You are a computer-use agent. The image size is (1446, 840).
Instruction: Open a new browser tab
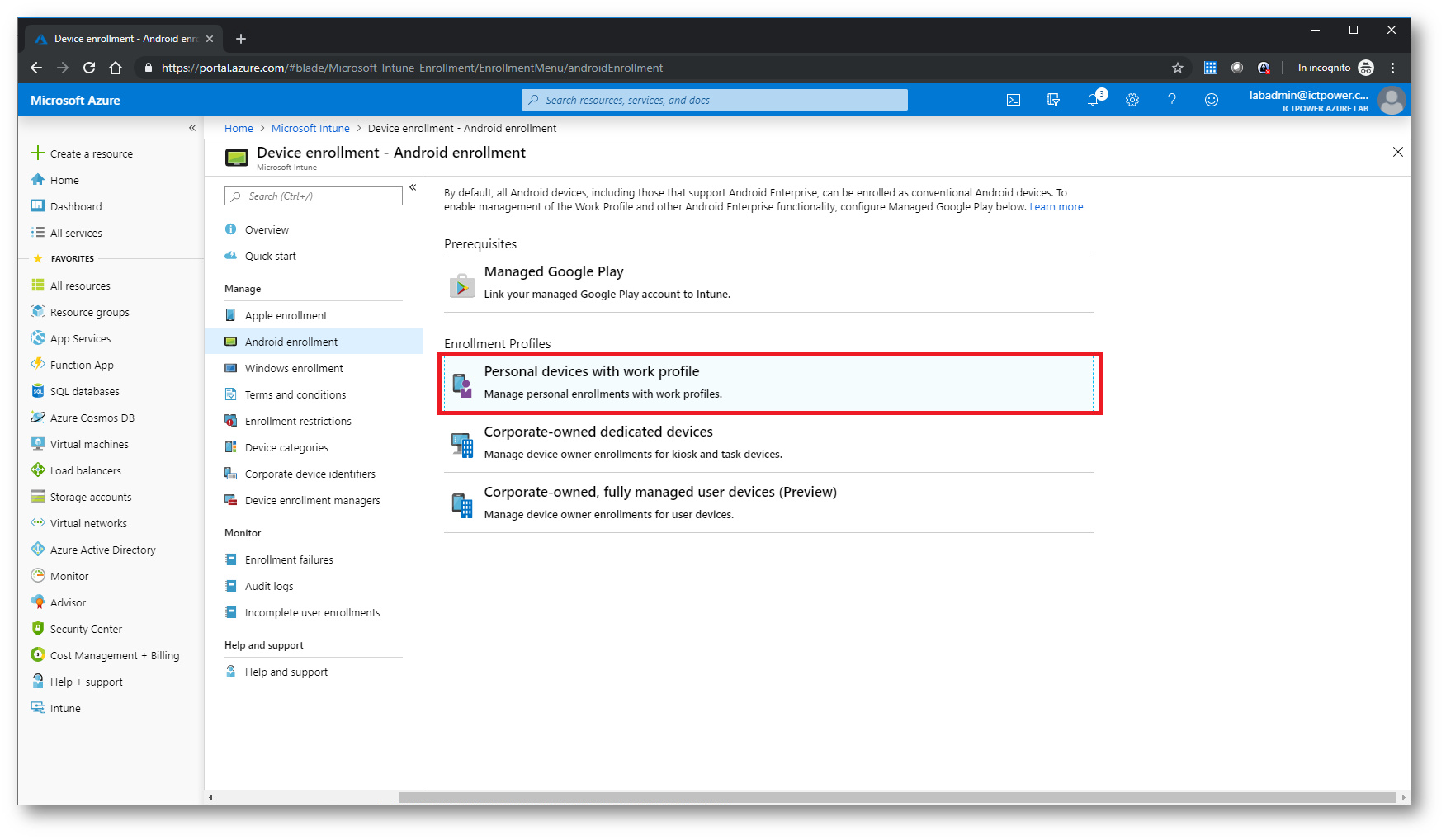click(x=241, y=39)
